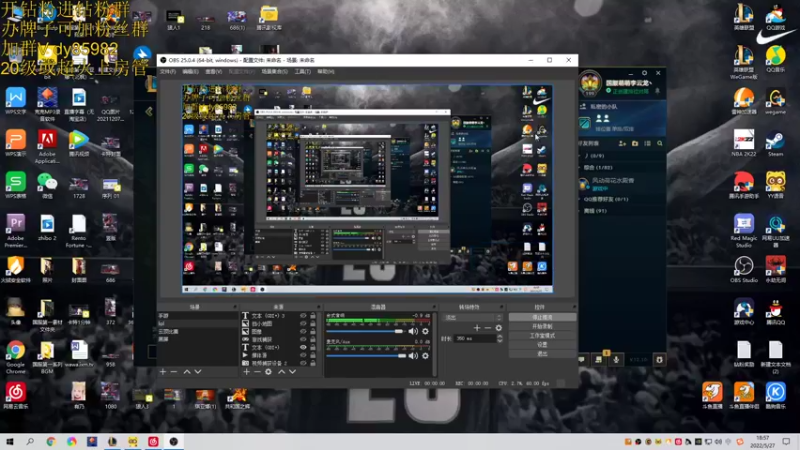The height and width of the screenshot is (450, 800).
Task: Adjust transition duration stepper arrows
Action: pyautogui.click(x=499, y=338)
